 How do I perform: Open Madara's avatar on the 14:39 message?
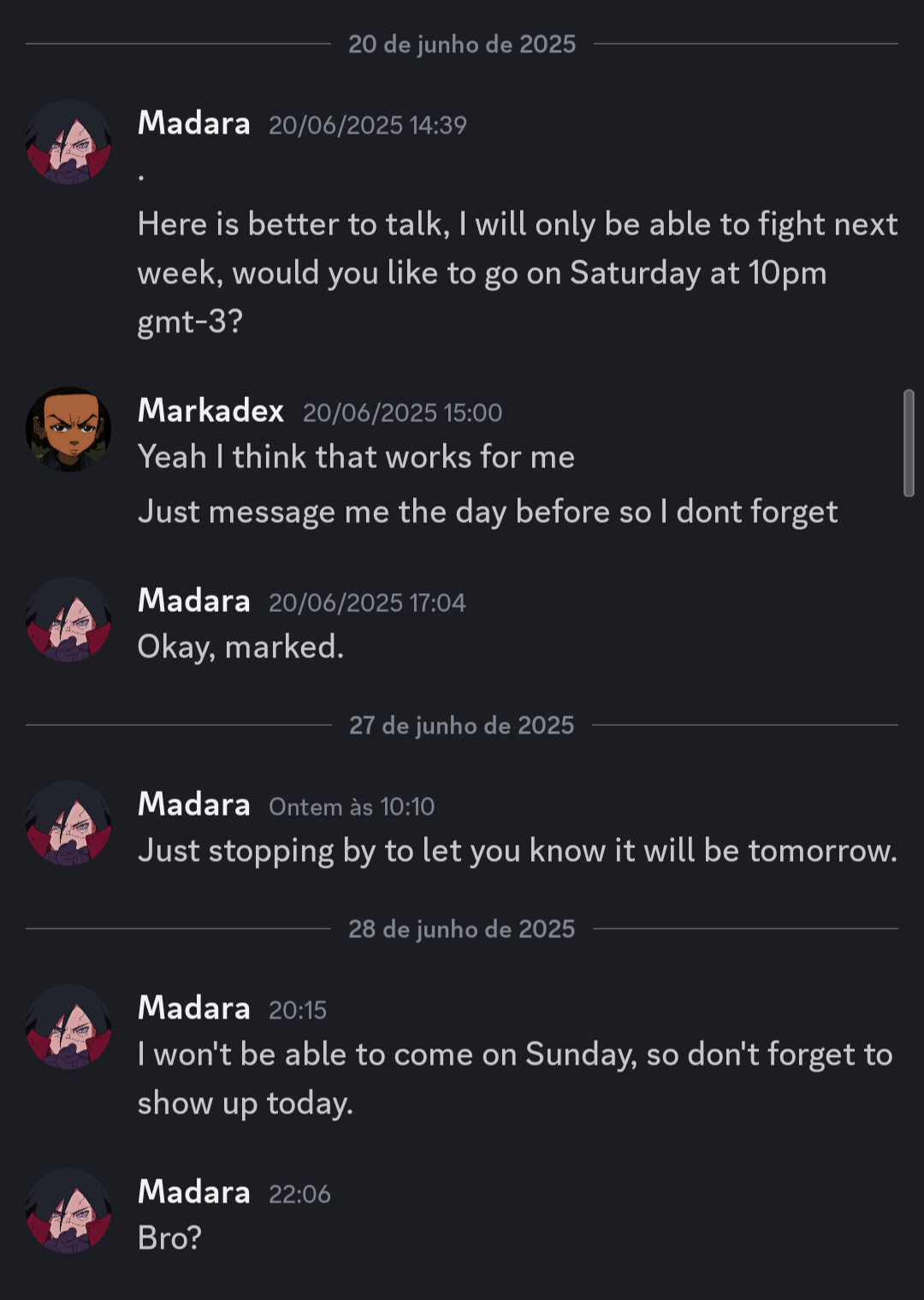click(68, 142)
